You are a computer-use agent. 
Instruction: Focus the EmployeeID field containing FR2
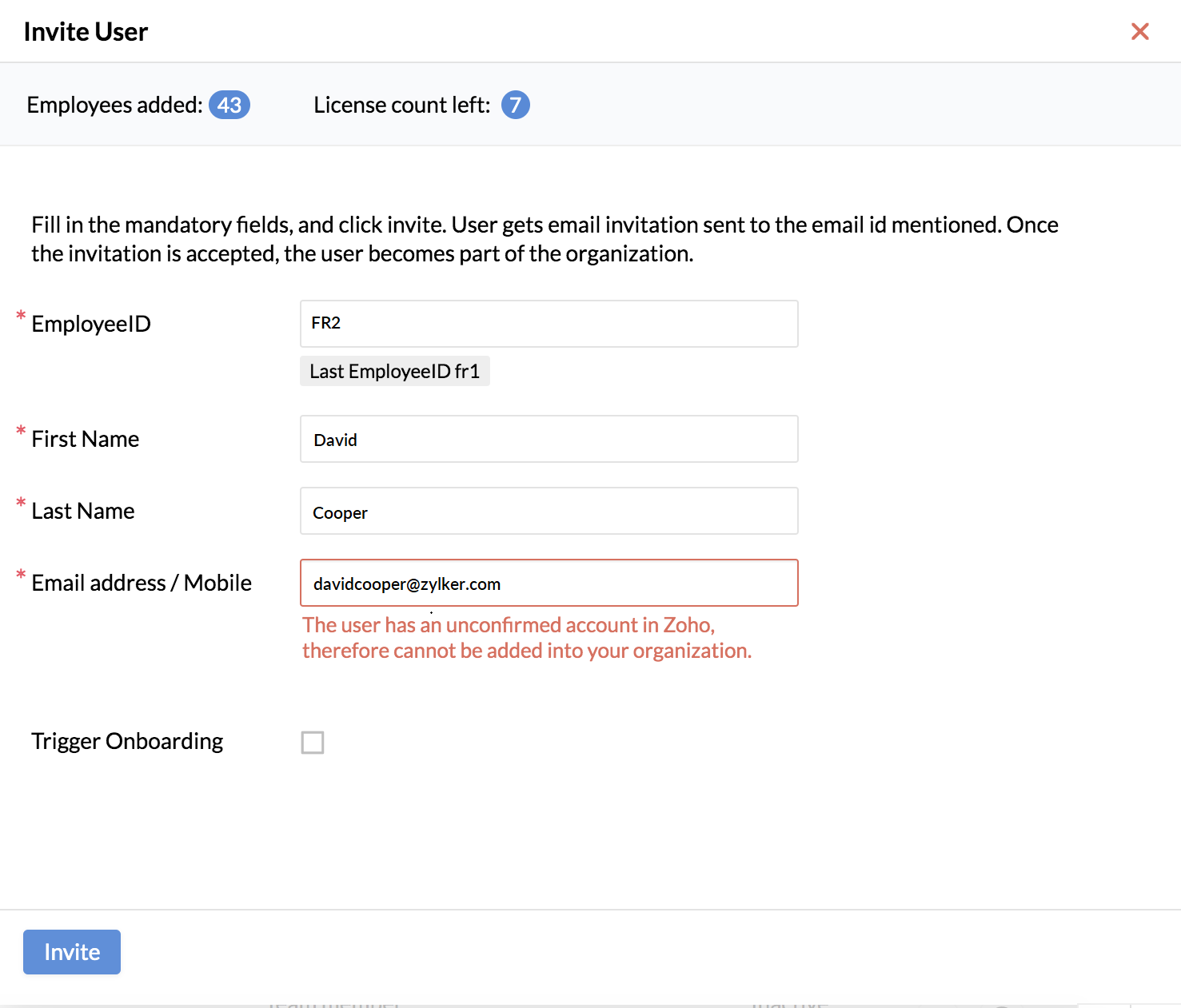549,324
